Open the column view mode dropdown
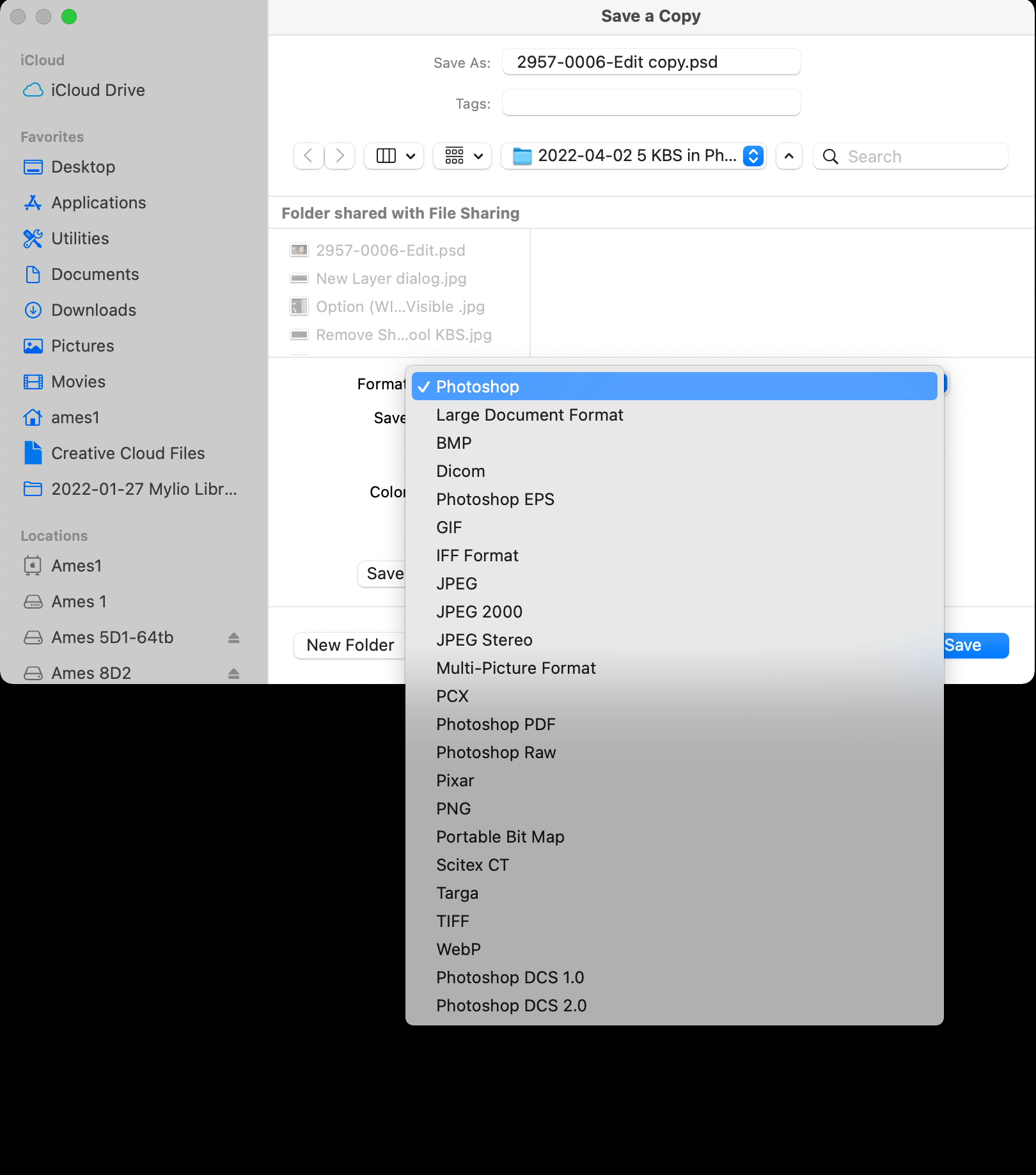Viewport: 1036px width, 1175px height. [x=394, y=156]
